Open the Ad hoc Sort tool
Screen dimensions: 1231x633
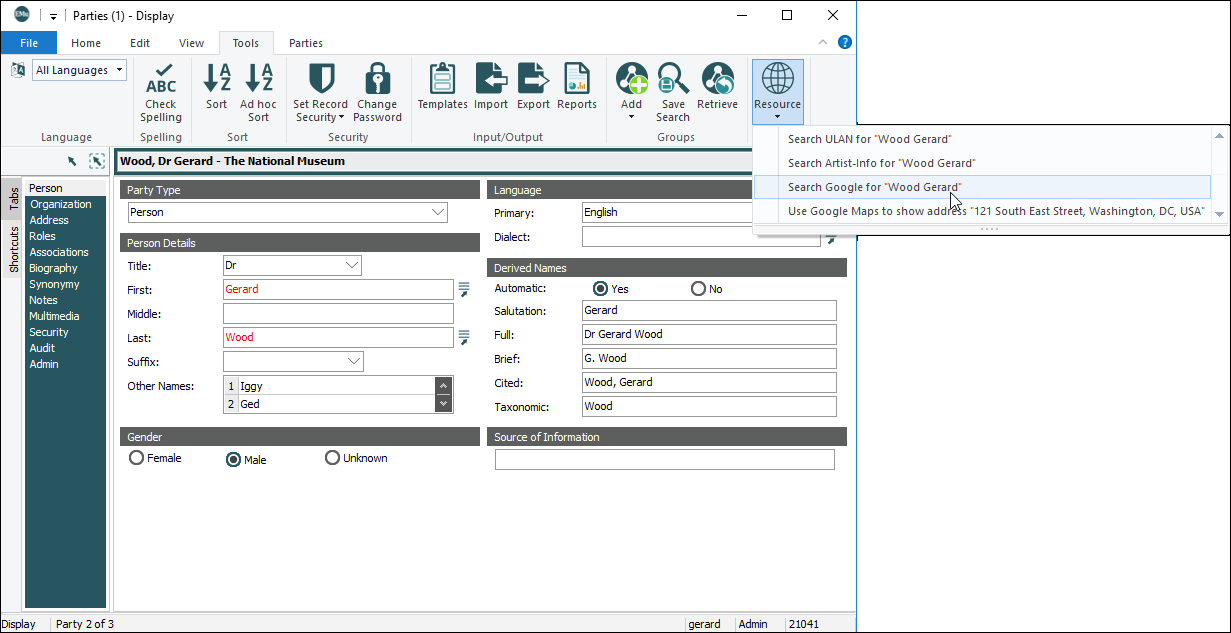coord(259,80)
